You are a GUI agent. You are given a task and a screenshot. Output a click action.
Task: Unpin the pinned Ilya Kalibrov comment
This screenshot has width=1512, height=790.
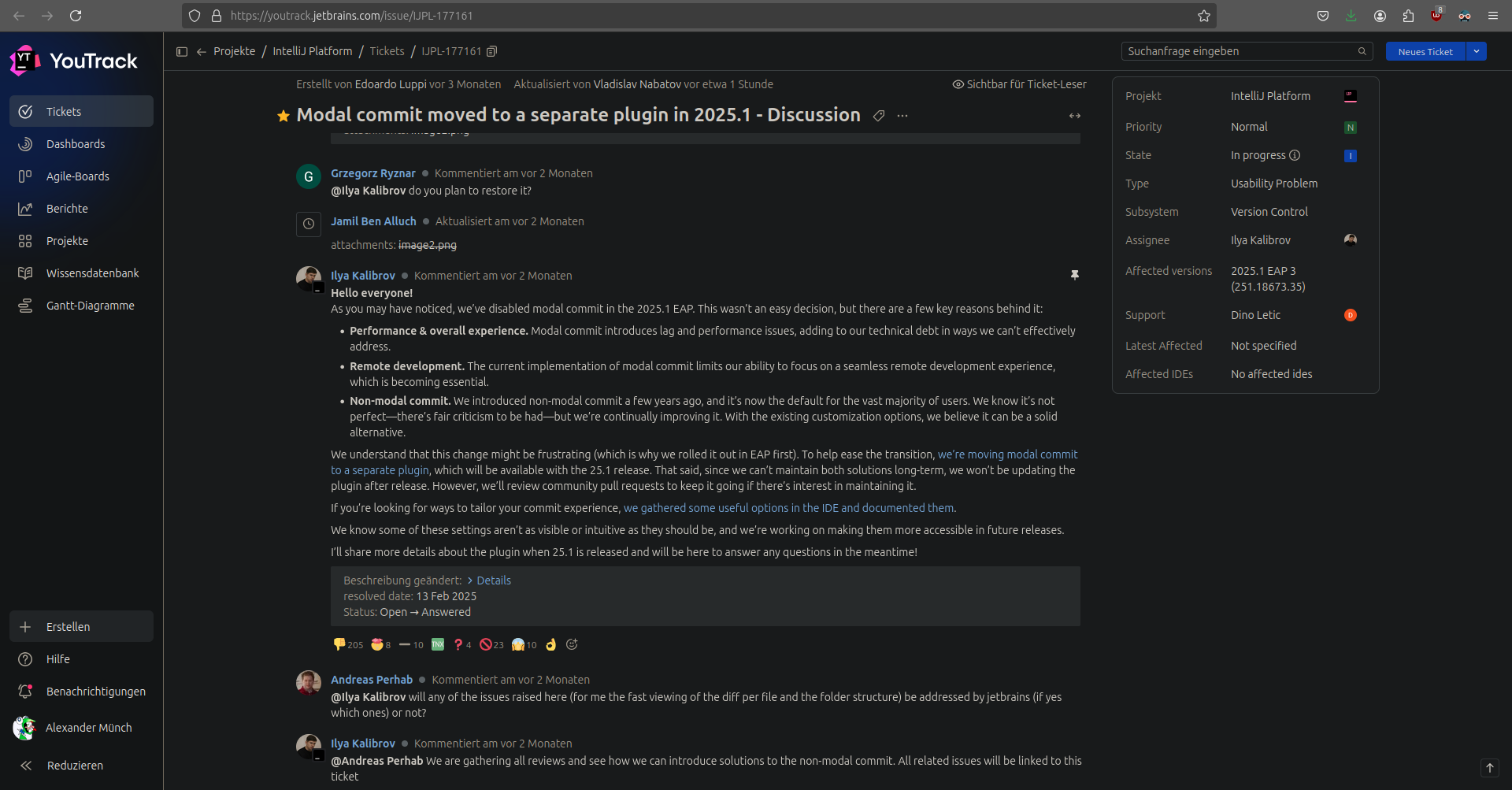point(1075,275)
